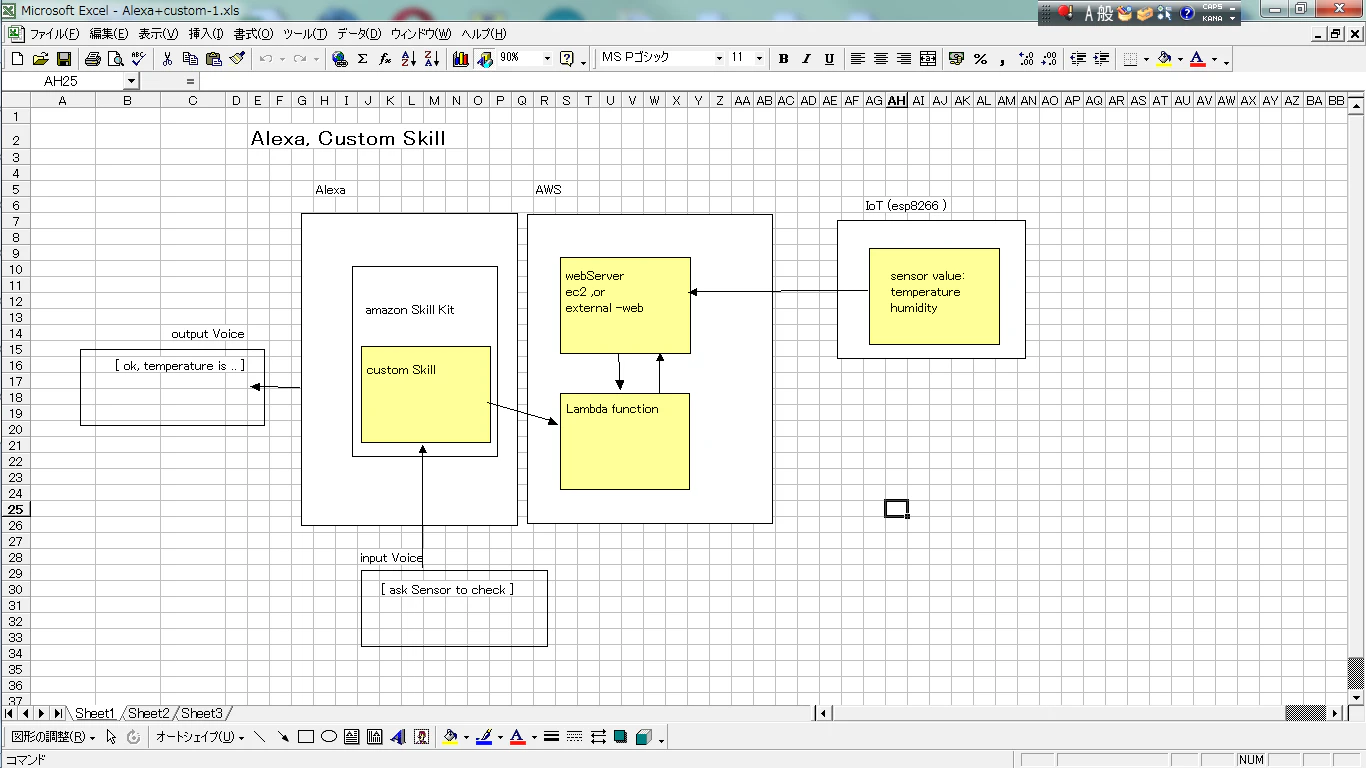
Task: Select the Arrow drawing tool
Action: pyautogui.click(x=283, y=737)
